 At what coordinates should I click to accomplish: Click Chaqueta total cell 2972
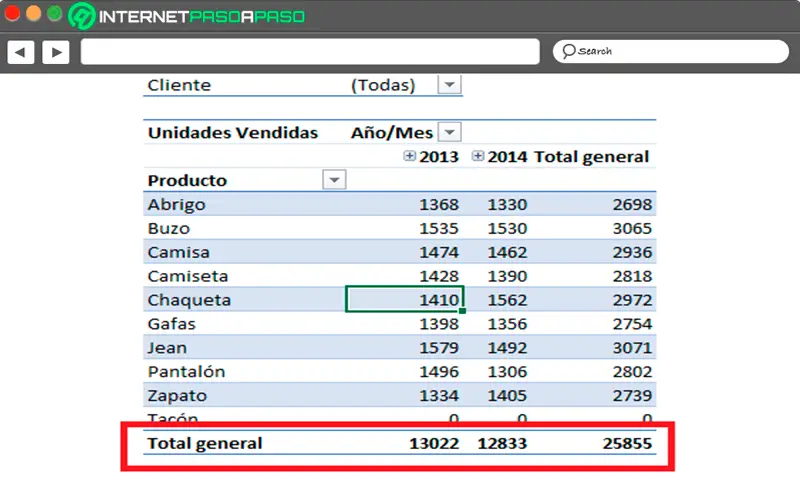tap(632, 300)
